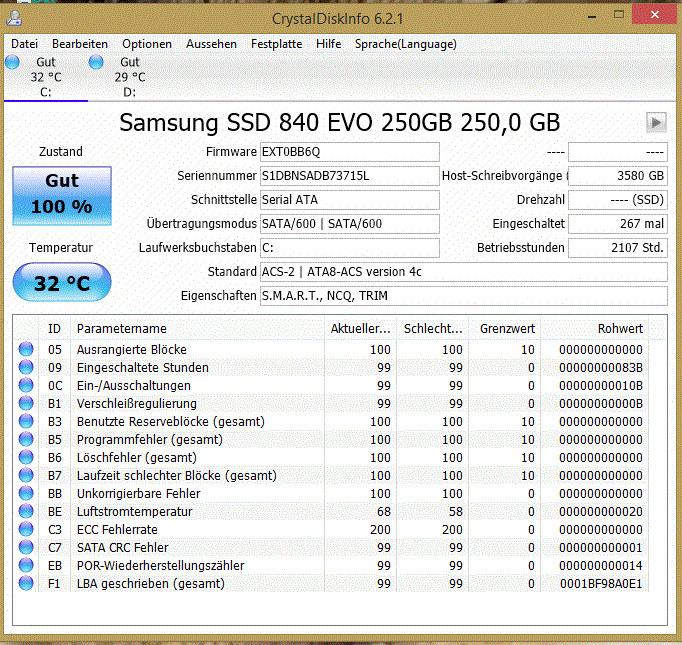Switch to drive C: tab showing 32 °C

46,77
